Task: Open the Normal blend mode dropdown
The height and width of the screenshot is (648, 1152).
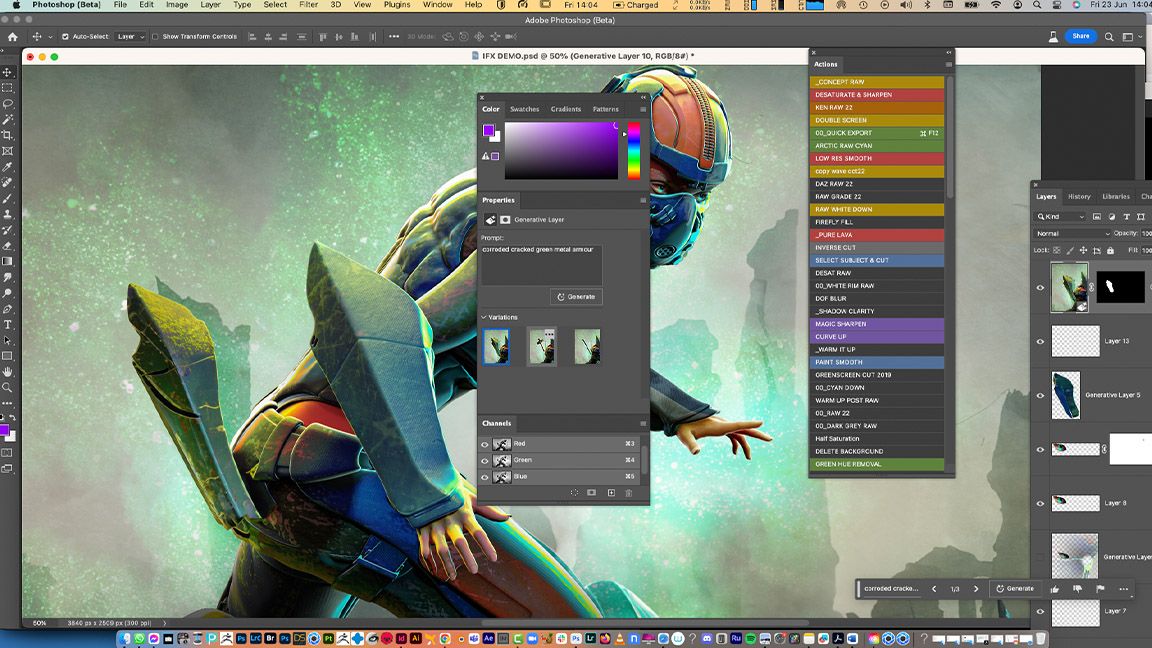Action: tap(1072, 234)
